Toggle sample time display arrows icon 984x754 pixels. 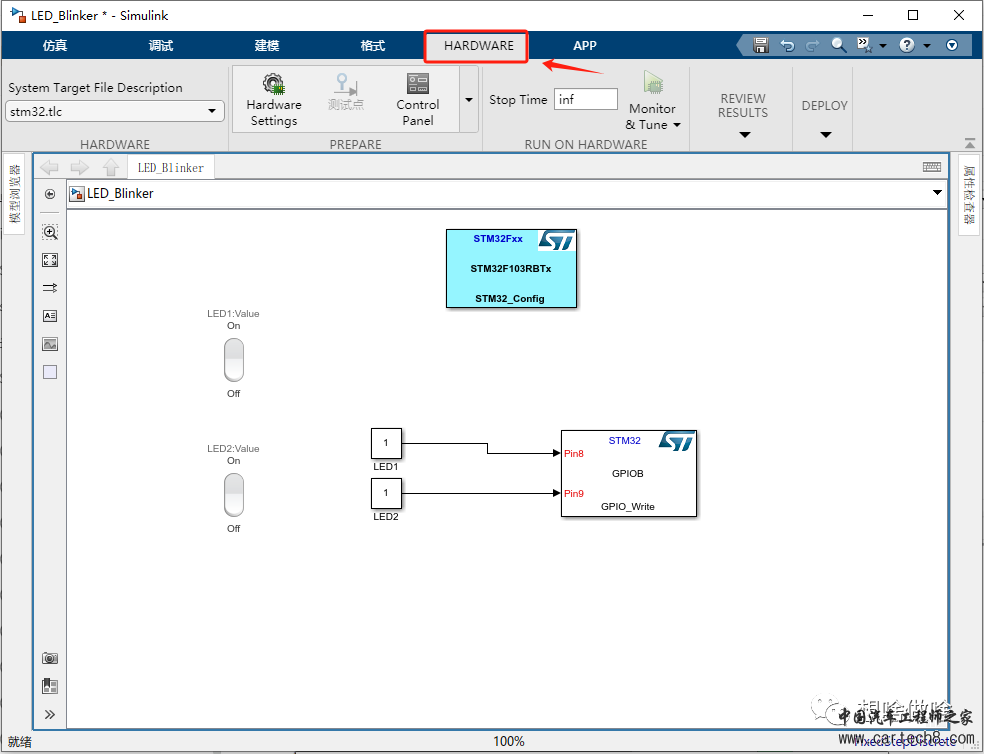pos(50,288)
